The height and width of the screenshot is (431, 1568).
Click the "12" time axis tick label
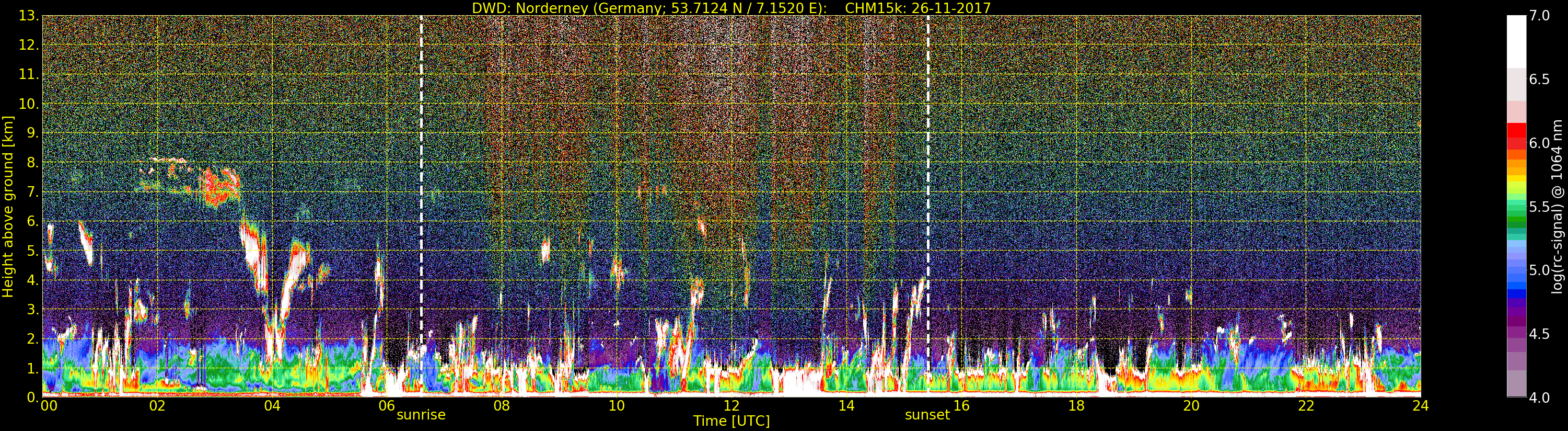pyautogui.click(x=731, y=405)
